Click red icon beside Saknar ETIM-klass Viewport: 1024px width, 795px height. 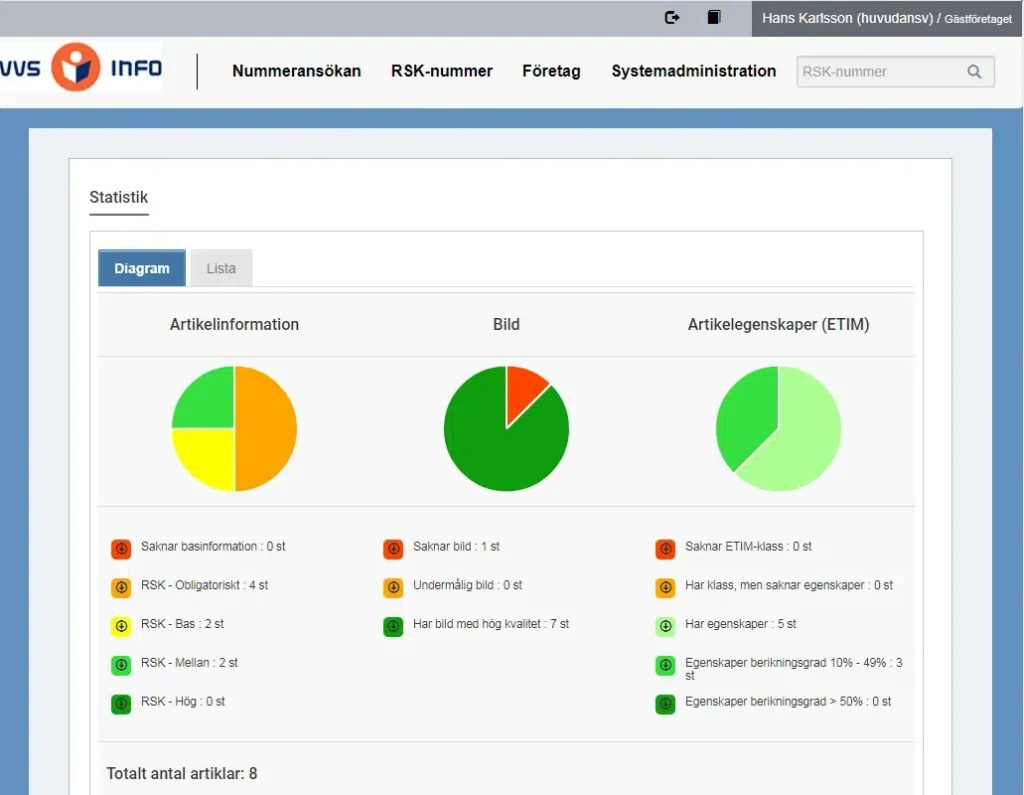(665, 549)
